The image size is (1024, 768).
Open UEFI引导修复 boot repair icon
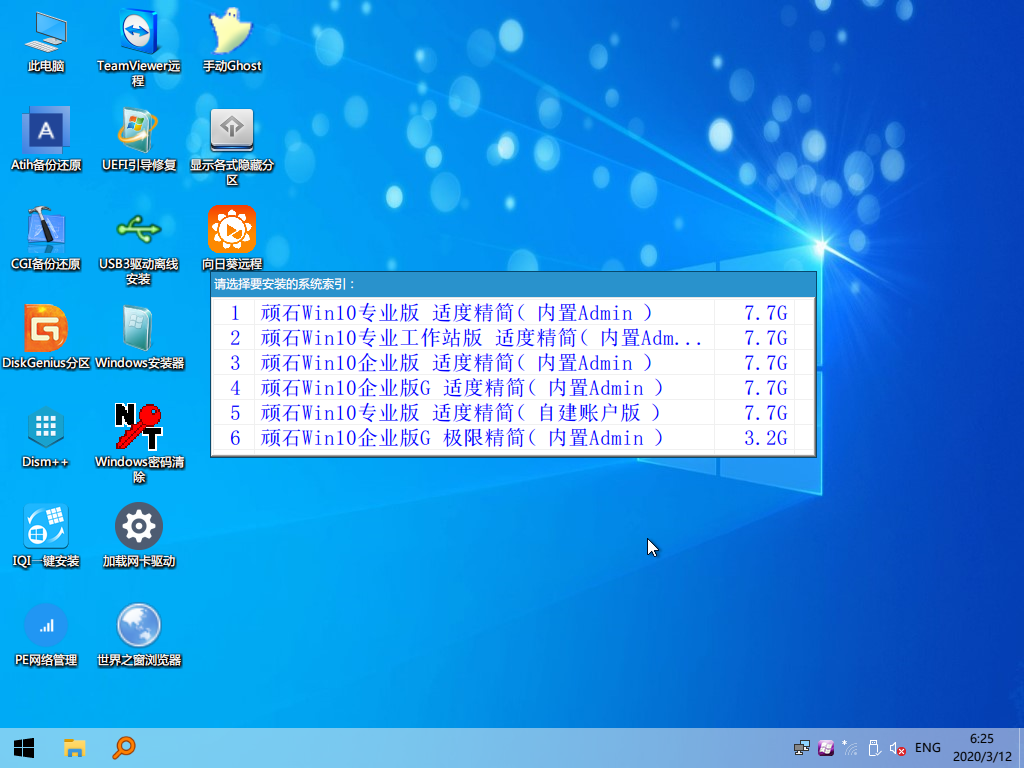pyautogui.click(x=138, y=131)
